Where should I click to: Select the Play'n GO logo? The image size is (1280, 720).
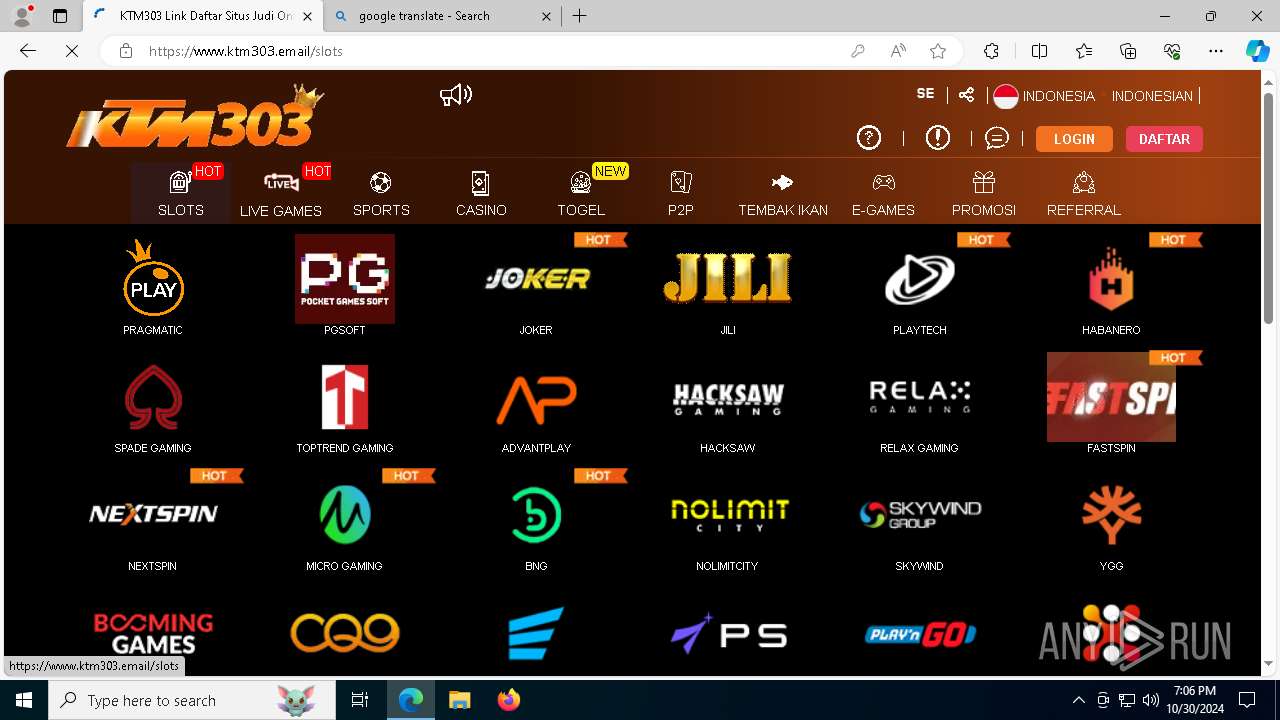[920, 633]
